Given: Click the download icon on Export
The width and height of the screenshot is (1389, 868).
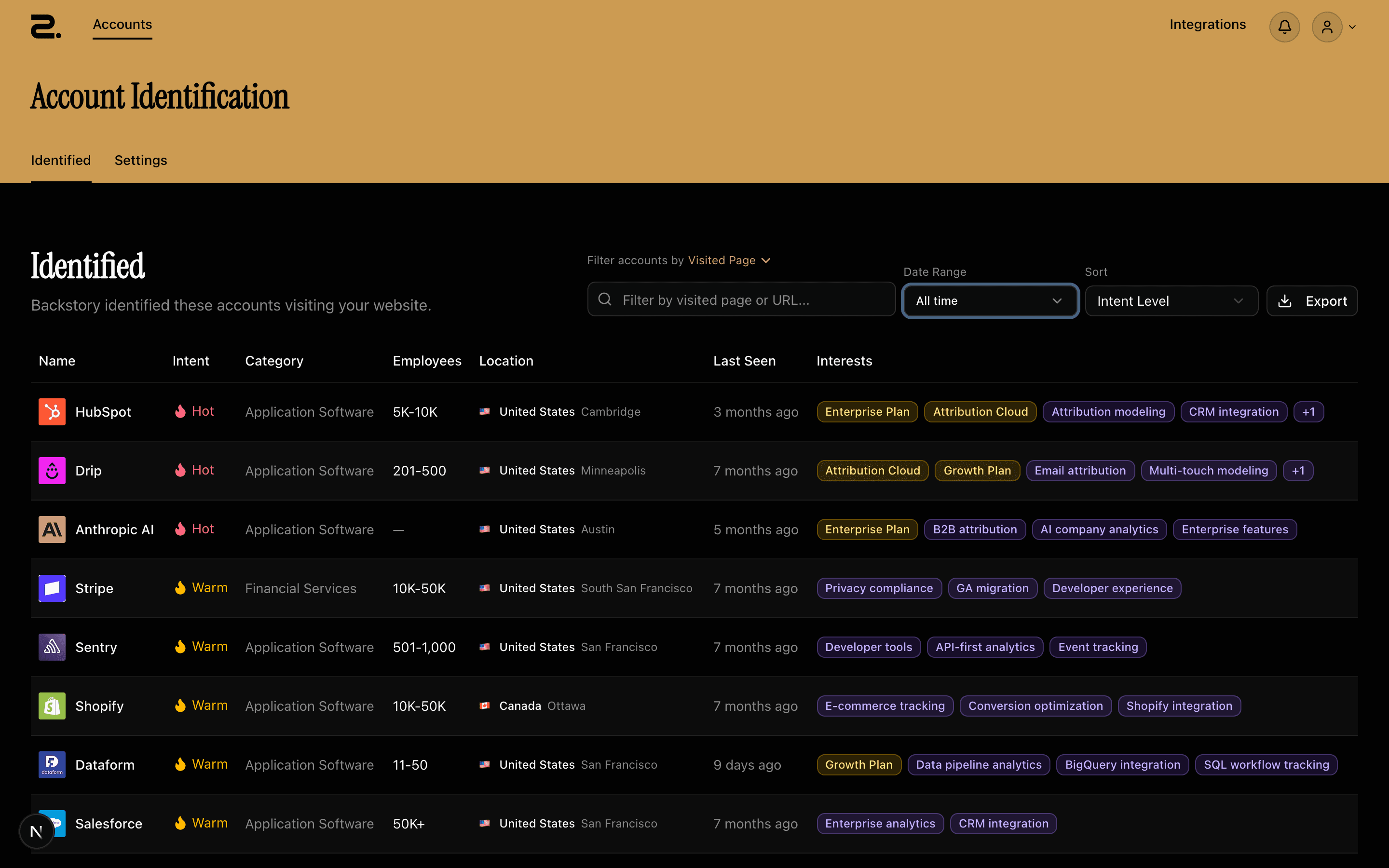Looking at the screenshot, I should [1285, 301].
